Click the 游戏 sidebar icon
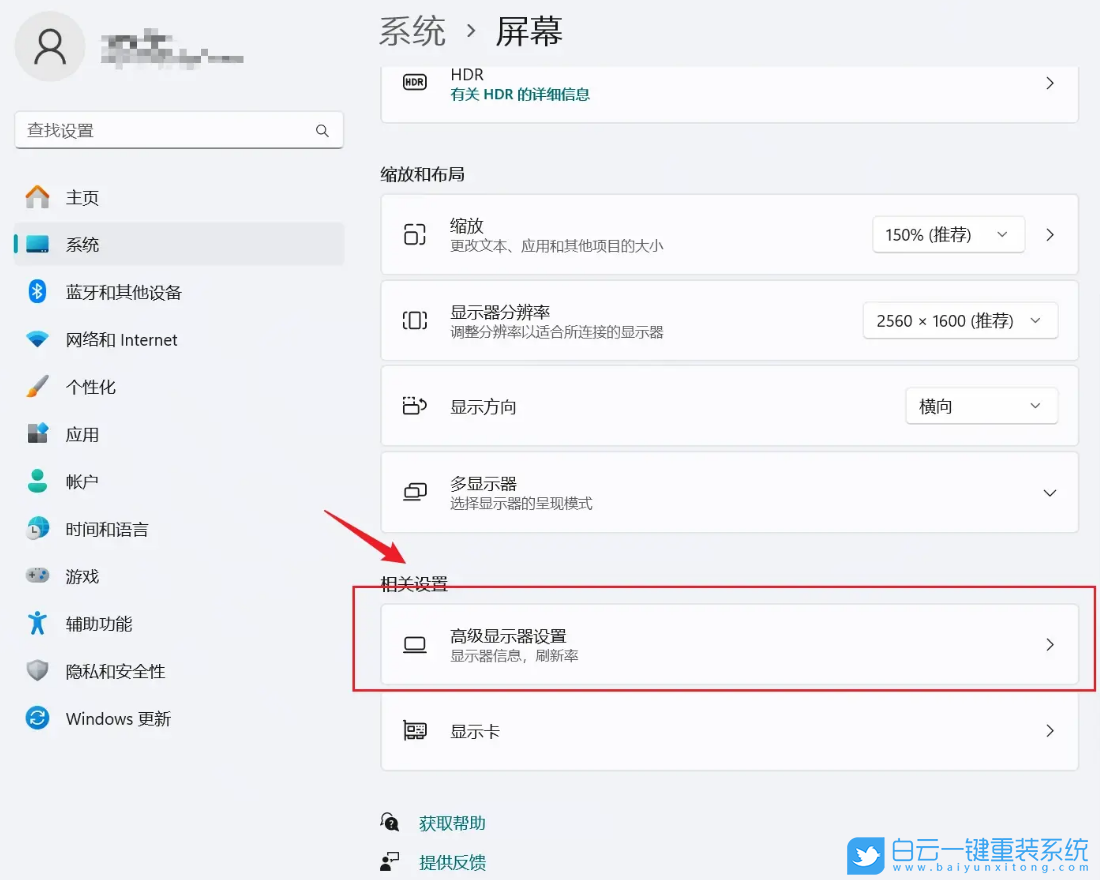 click(36, 576)
